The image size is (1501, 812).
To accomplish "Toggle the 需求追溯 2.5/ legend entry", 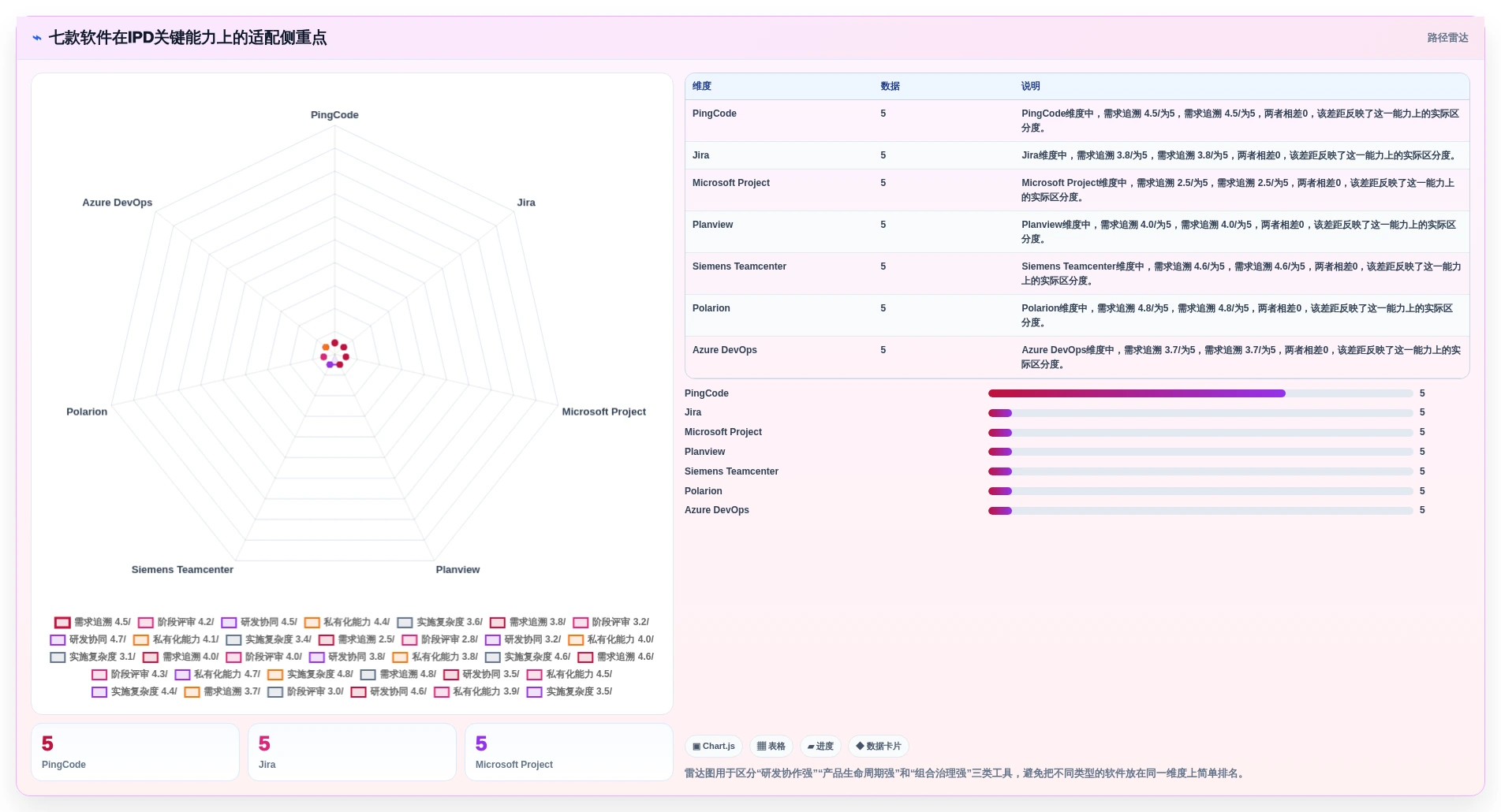I will tap(357, 639).
